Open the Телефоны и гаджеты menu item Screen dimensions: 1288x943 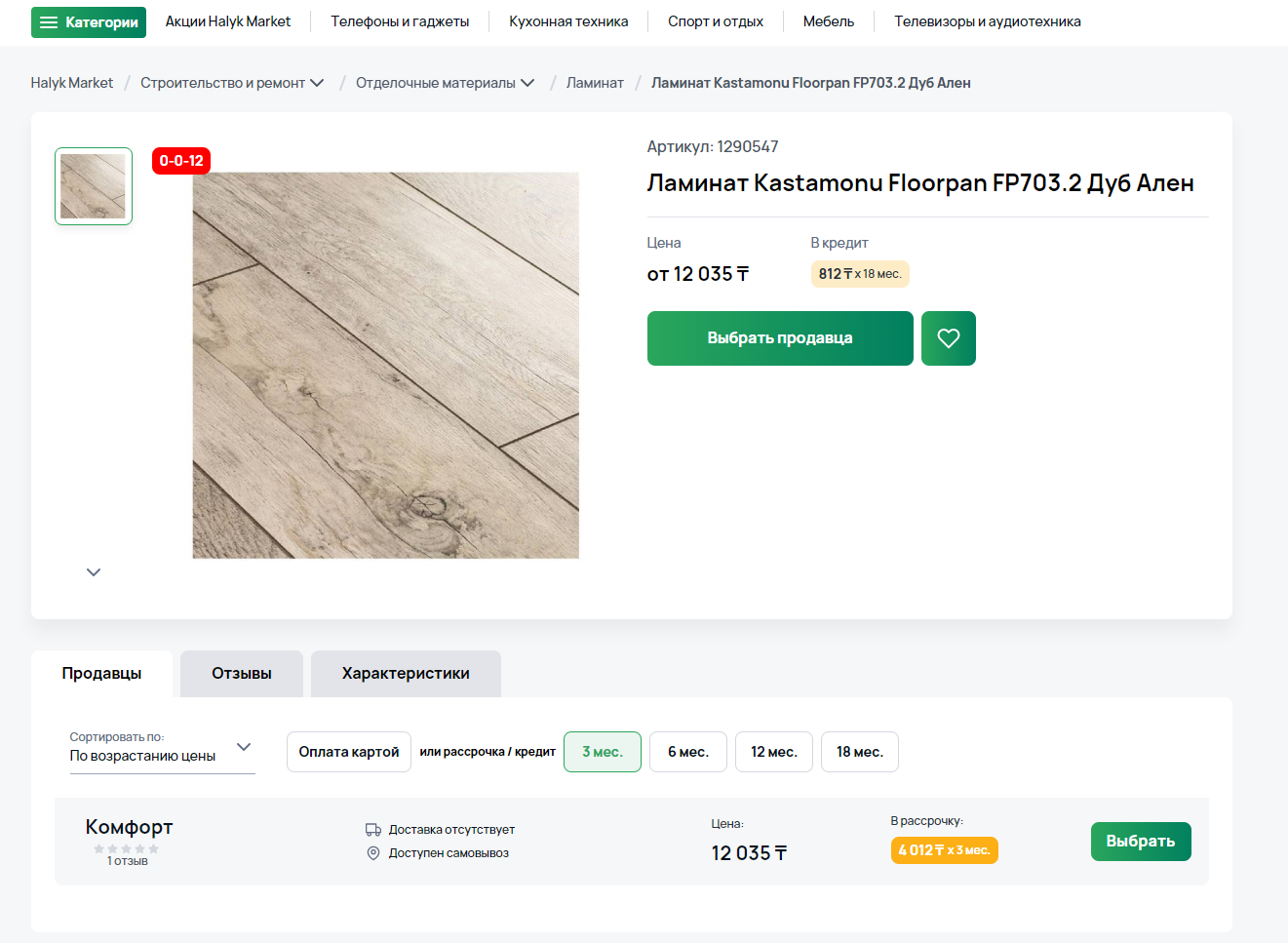coord(400,21)
